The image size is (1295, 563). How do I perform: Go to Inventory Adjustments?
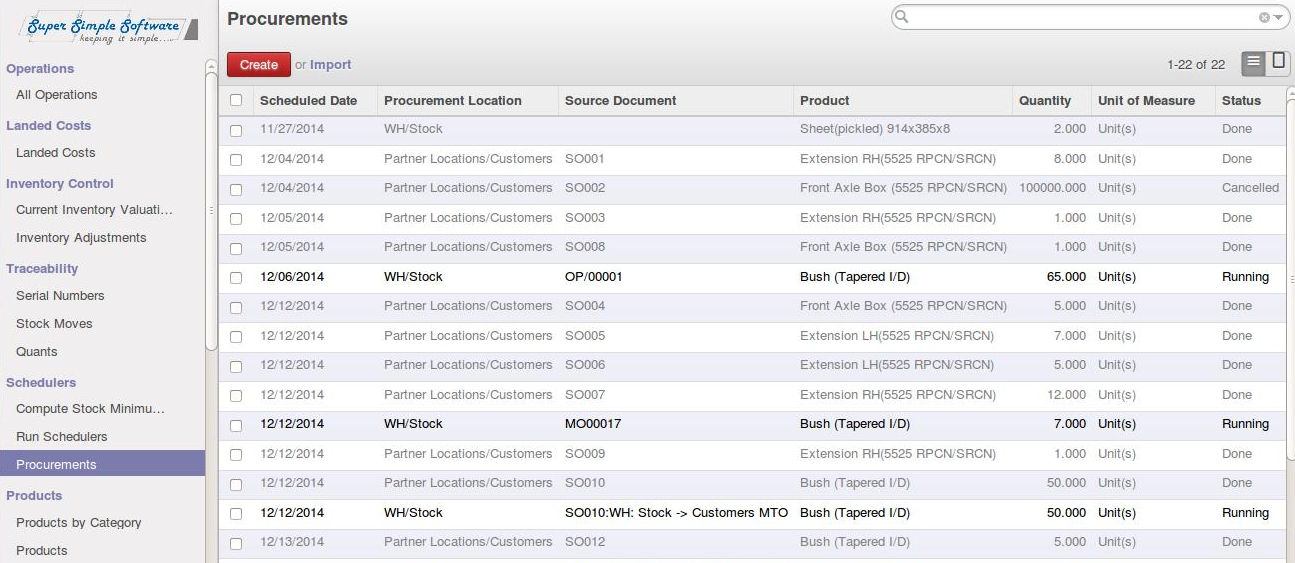click(x=81, y=238)
